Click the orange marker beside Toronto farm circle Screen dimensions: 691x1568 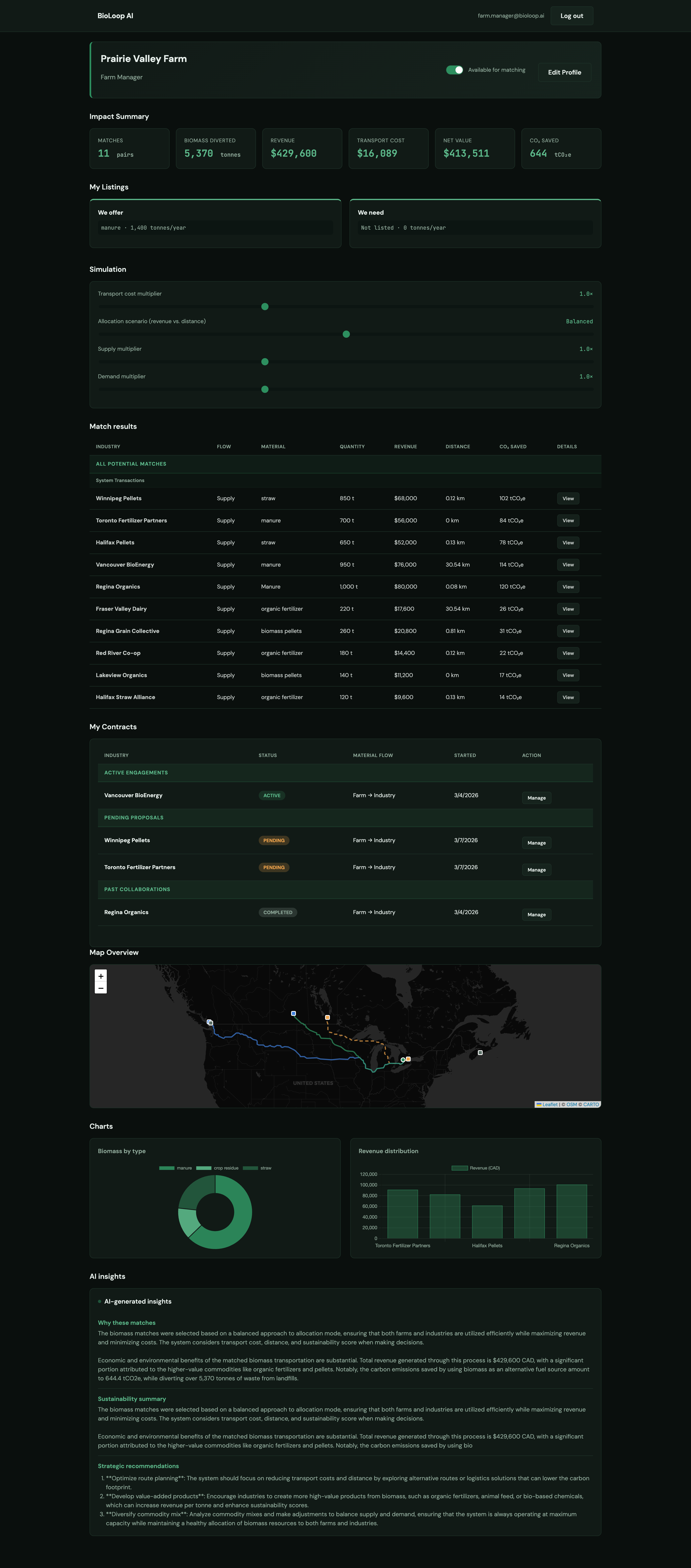408,1059
